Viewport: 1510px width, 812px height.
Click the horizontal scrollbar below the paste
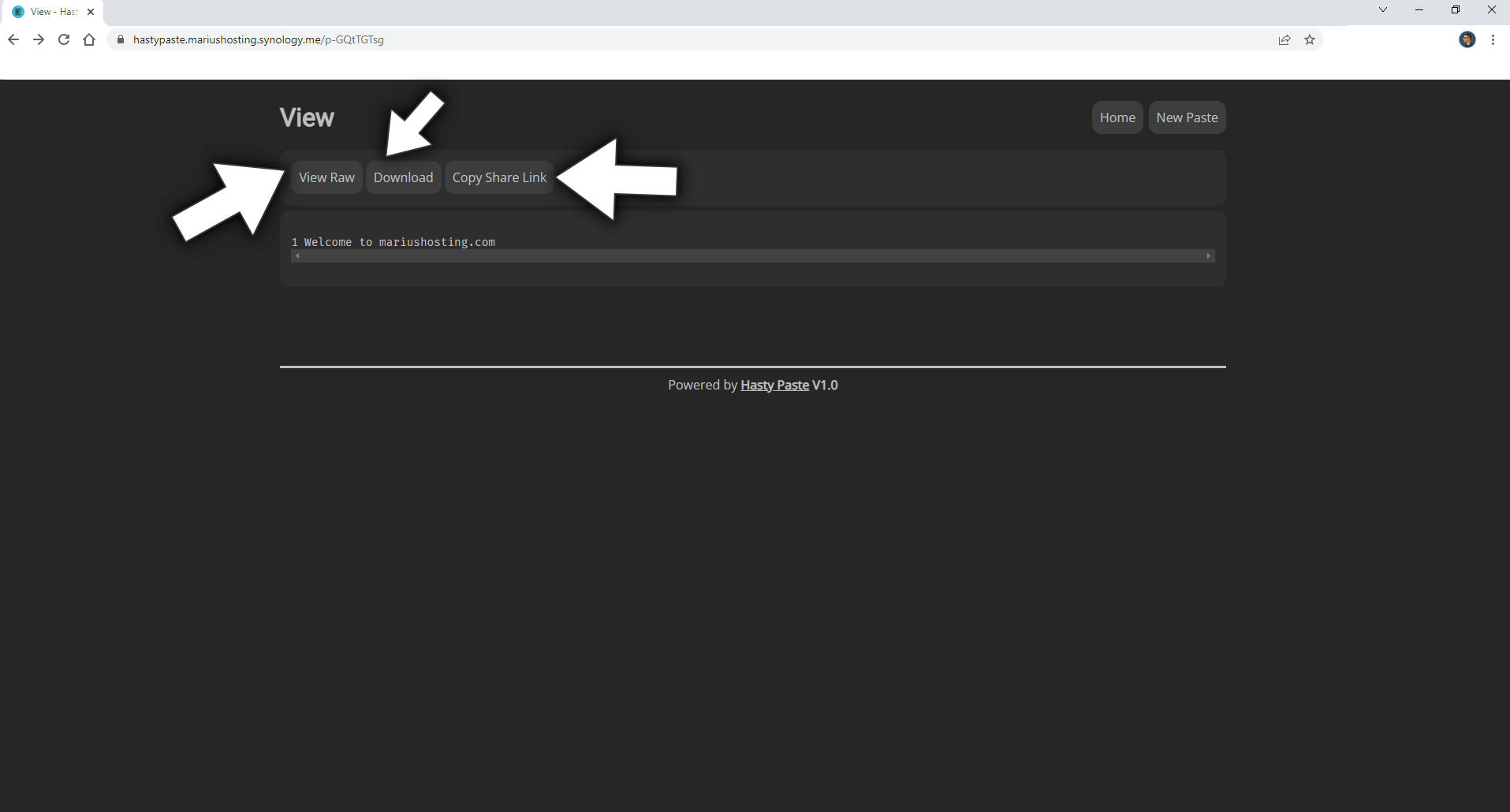(752, 255)
